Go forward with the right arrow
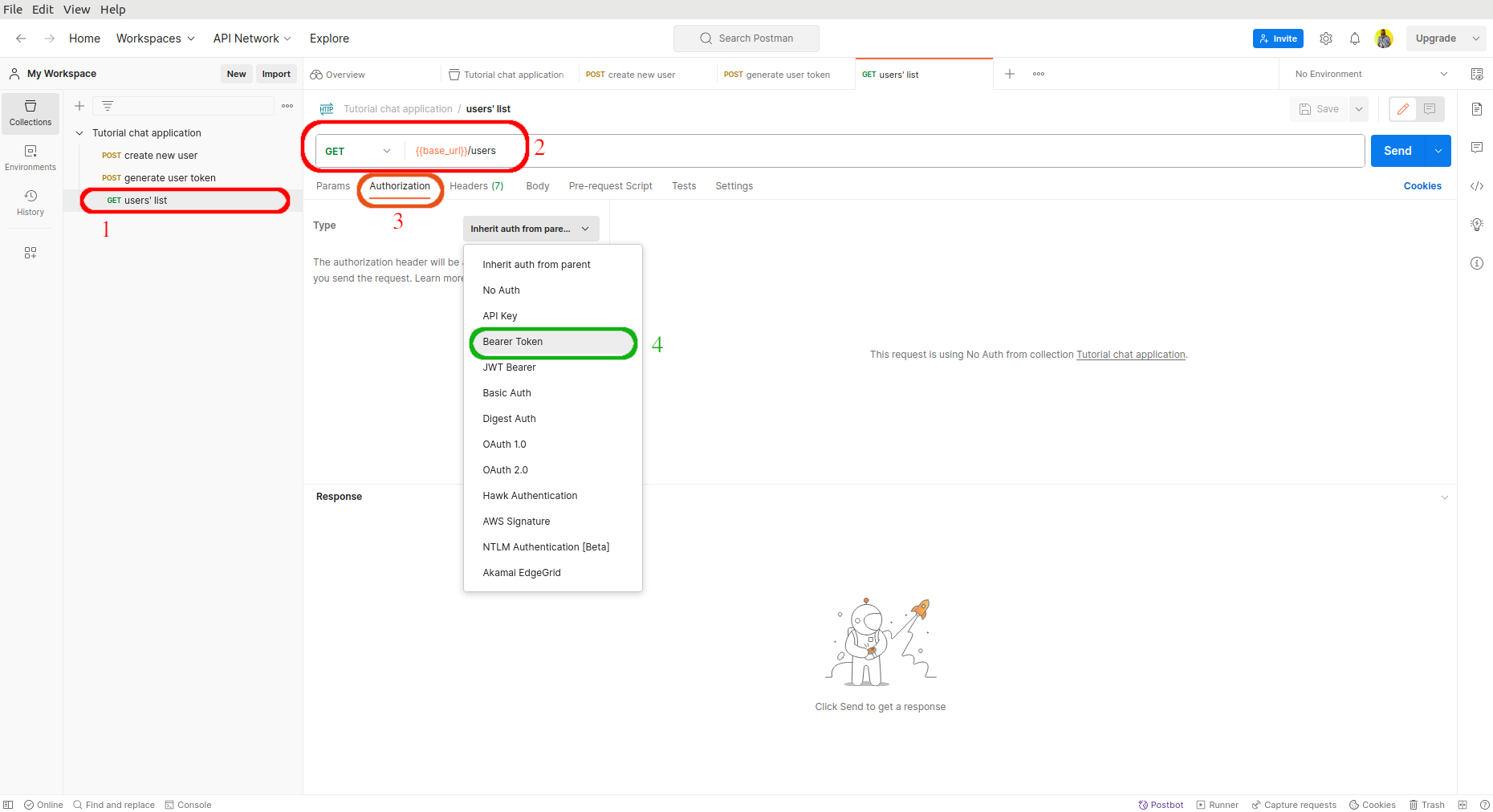This screenshot has width=1493, height=812. point(50,39)
